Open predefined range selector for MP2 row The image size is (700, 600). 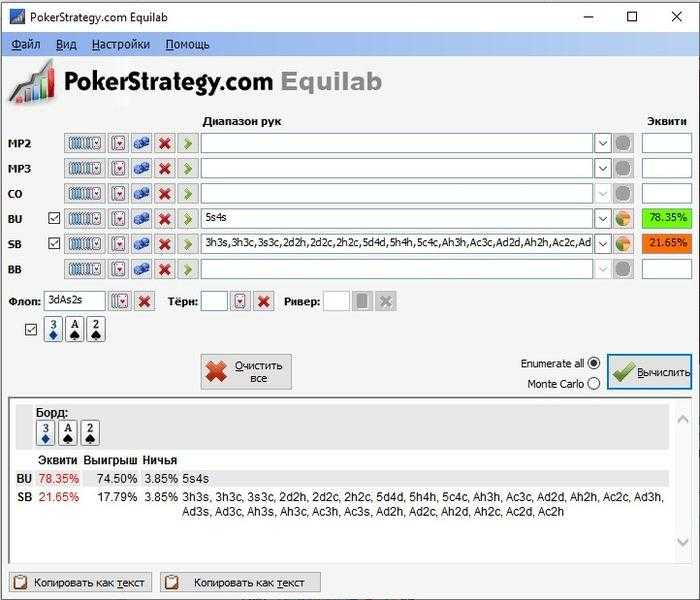[x=85, y=144]
